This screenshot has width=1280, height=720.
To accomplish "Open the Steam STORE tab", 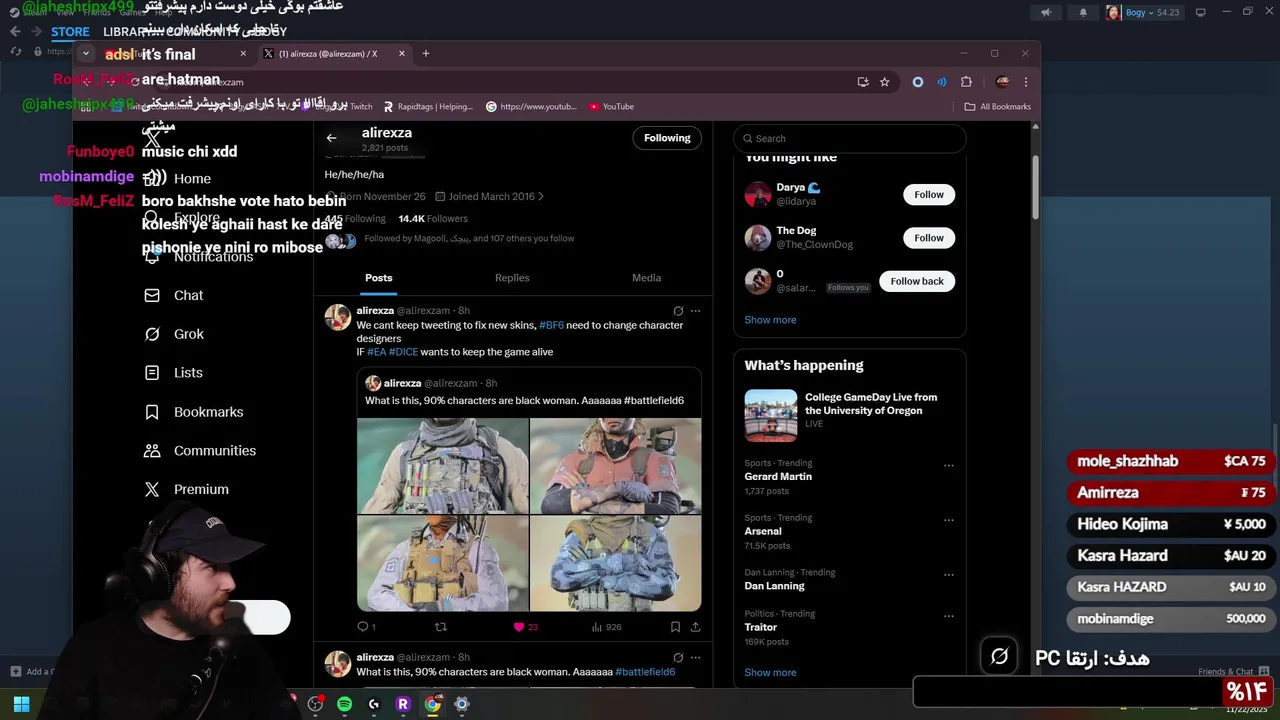I will (70, 32).
